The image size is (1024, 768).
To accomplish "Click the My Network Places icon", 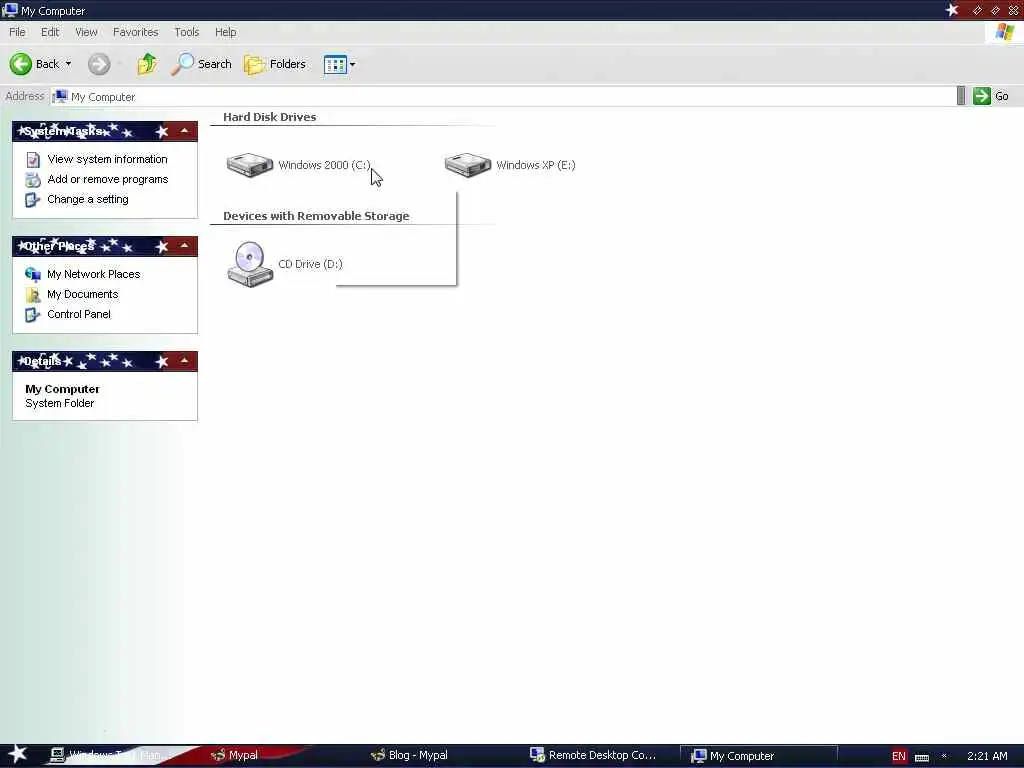I will (x=33, y=274).
